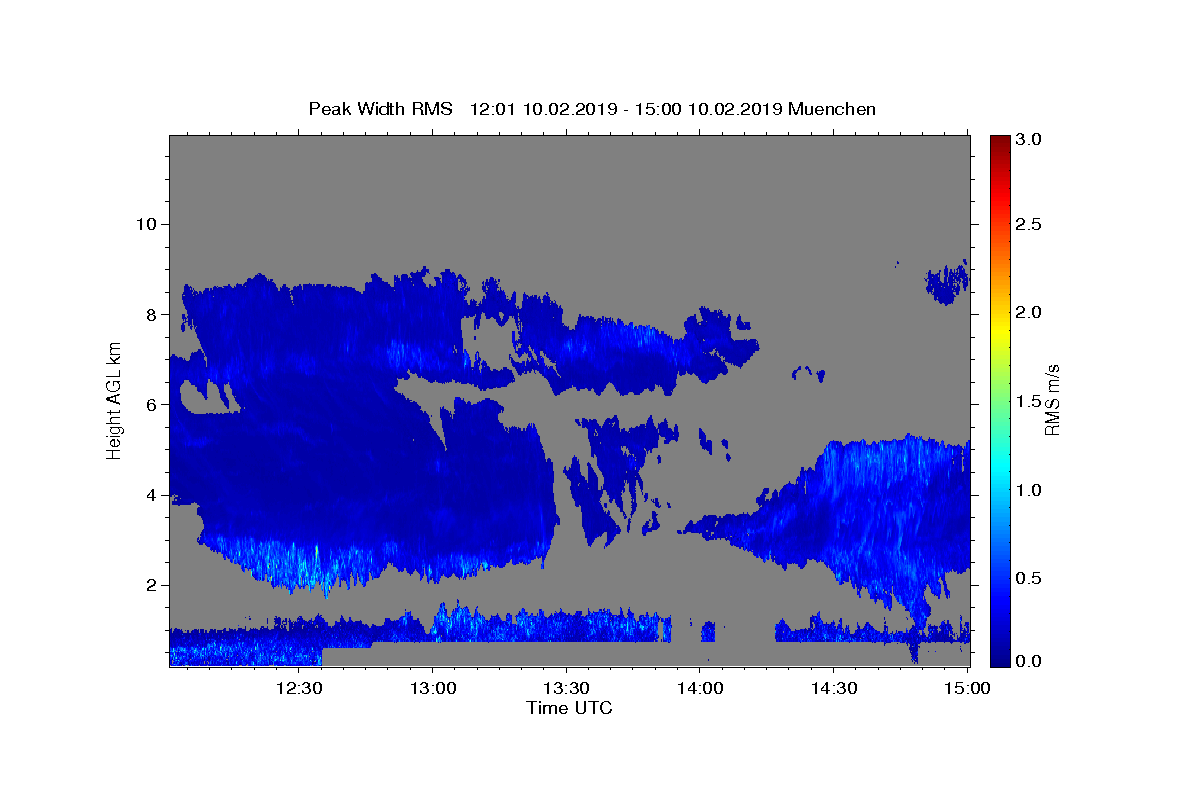
Task: Click the plot title 'Peak Width RMS'
Action: 380,109
